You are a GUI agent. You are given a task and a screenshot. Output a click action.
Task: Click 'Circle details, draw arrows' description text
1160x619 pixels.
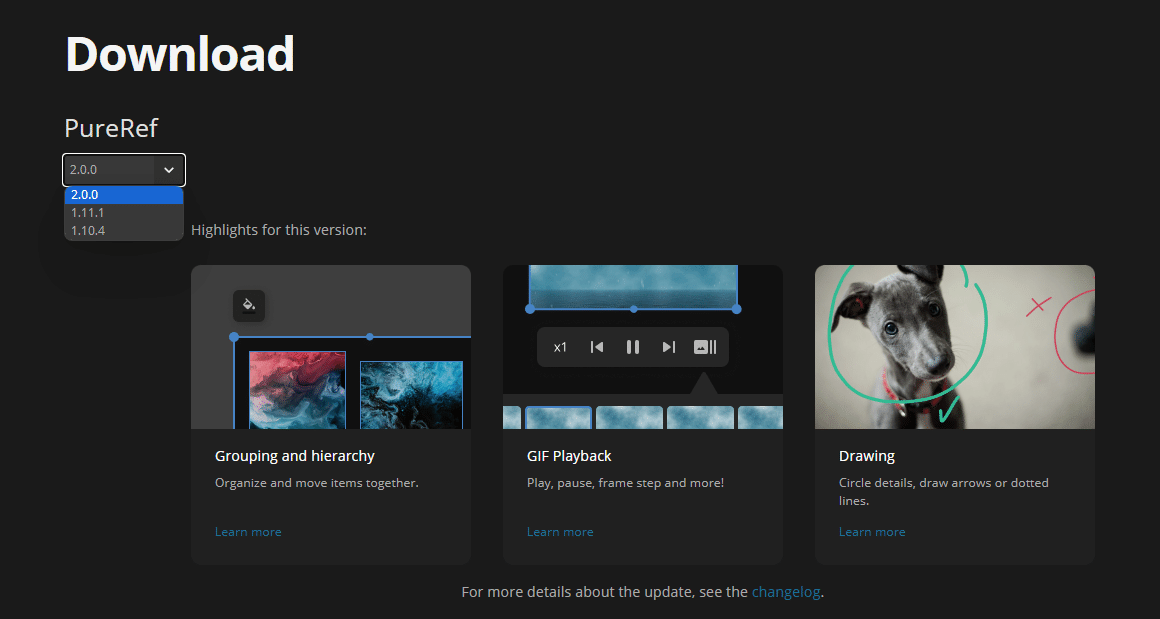[943, 492]
